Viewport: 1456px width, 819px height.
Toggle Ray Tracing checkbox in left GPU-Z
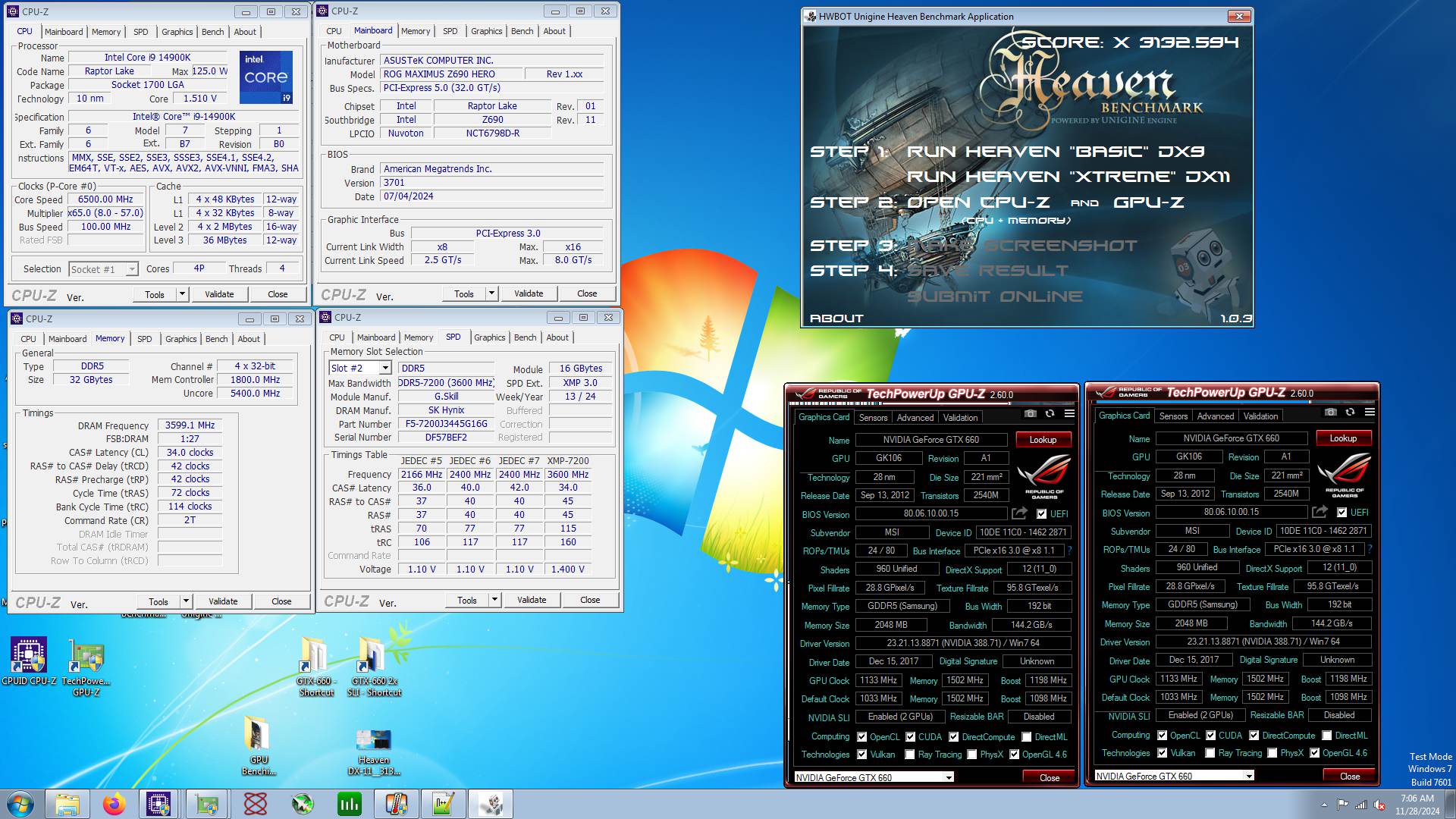pos(910,755)
